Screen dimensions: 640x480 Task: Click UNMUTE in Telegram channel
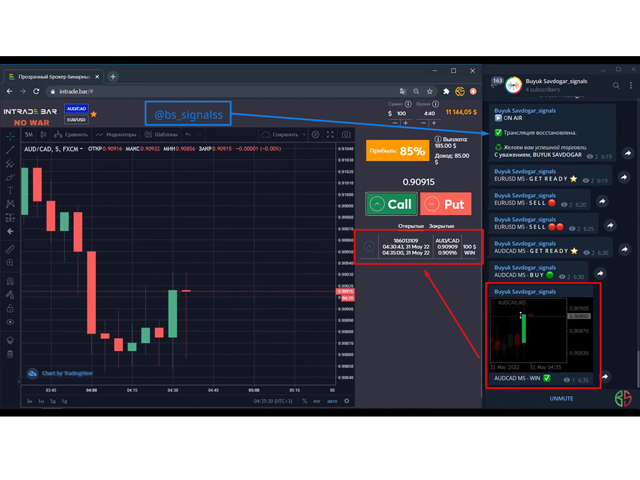(561, 398)
